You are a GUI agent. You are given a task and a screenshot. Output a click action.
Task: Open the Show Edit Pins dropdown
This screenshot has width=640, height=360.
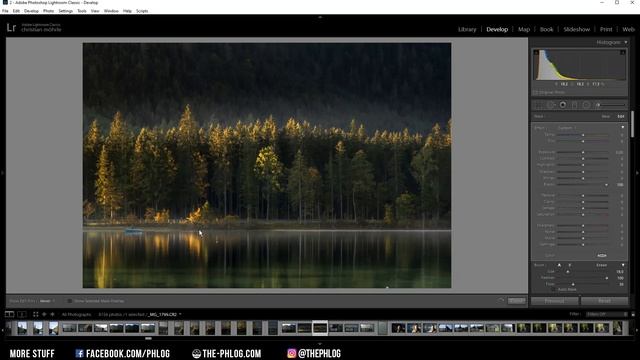[47, 301]
